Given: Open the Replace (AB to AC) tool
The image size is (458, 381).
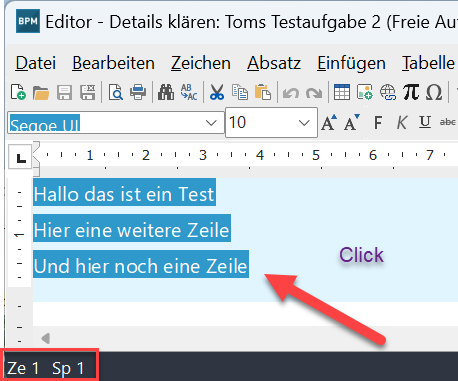Looking at the screenshot, I should [189, 92].
